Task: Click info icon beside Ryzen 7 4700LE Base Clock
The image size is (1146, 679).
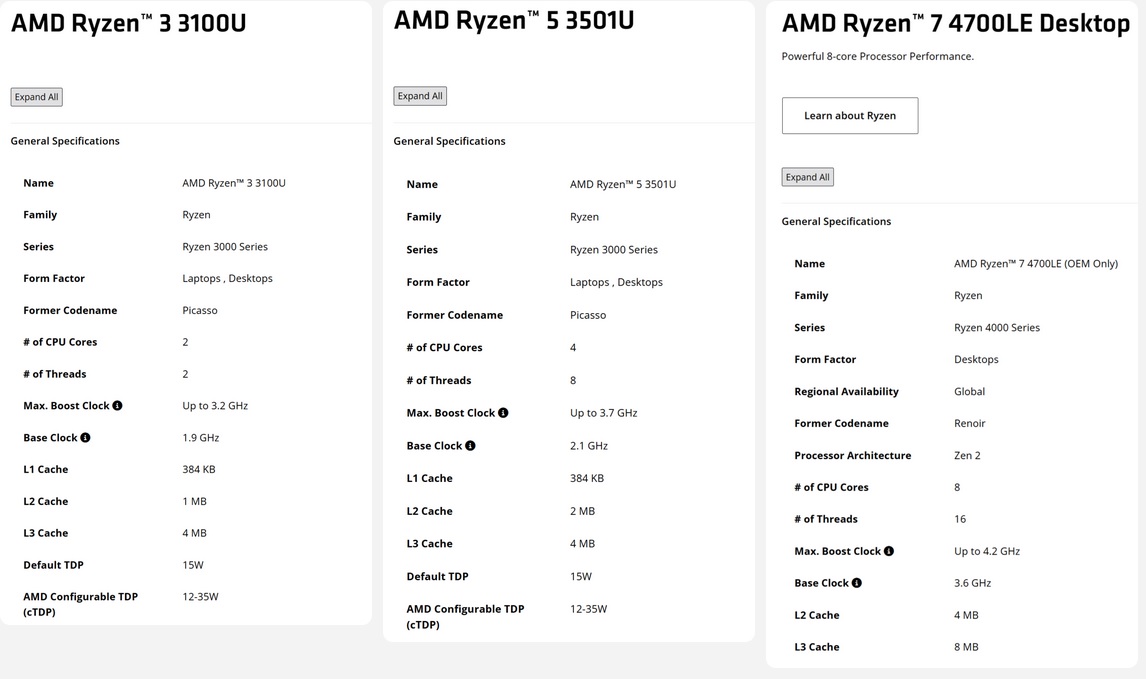Action: point(857,583)
